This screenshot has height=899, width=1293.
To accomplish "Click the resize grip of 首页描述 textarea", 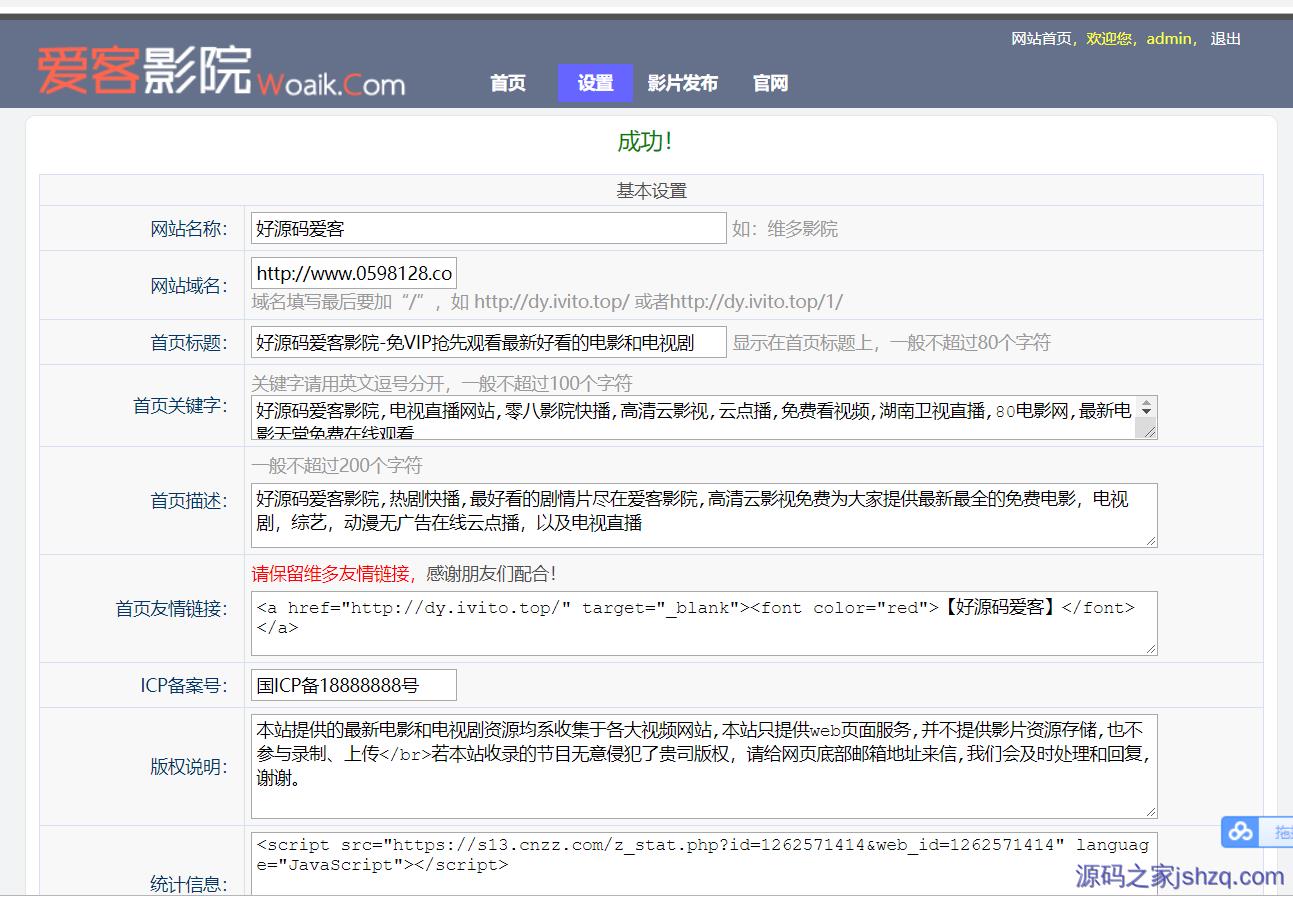I will [x=1151, y=541].
